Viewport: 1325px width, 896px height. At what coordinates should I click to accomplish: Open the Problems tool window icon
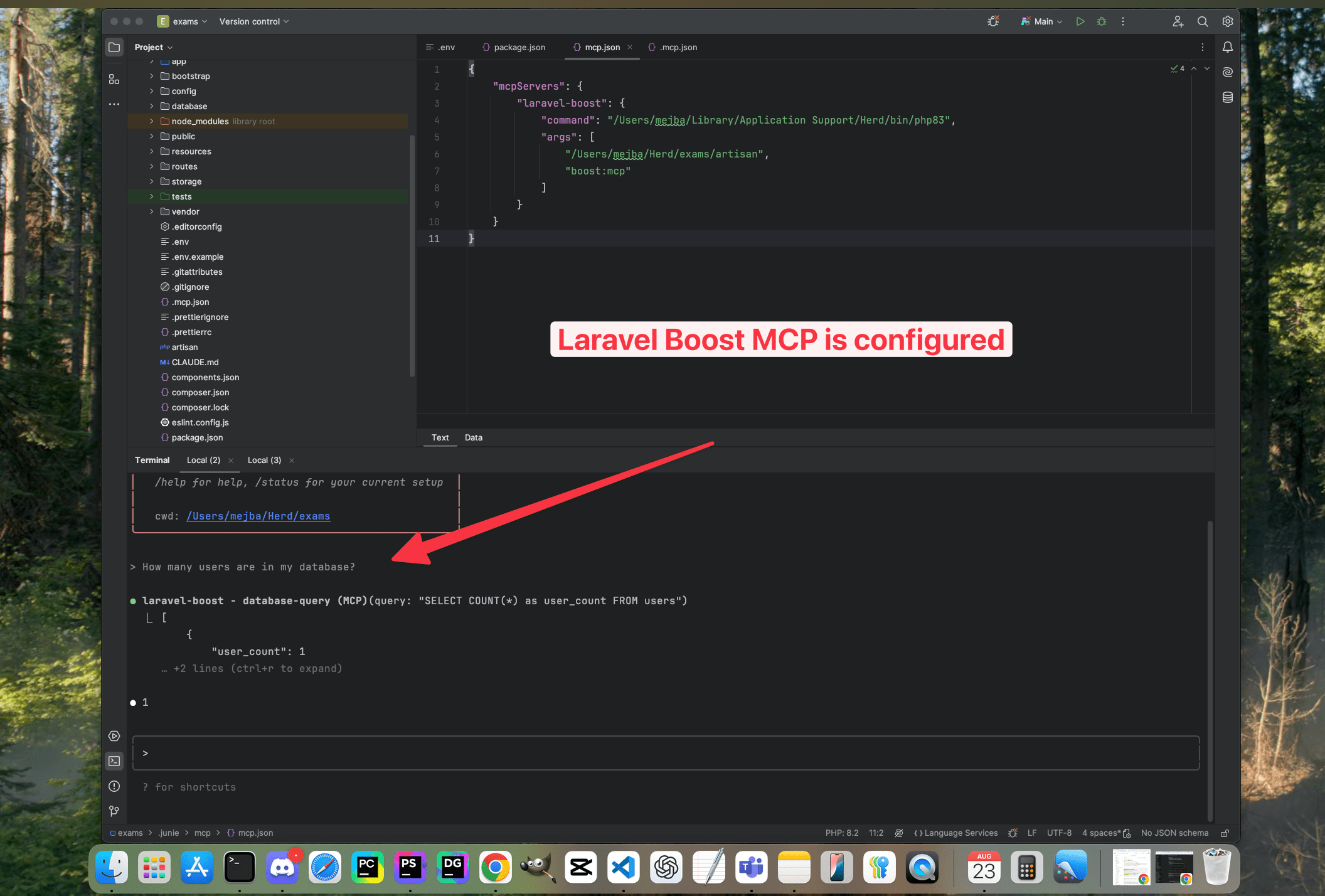pyautogui.click(x=114, y=786)
